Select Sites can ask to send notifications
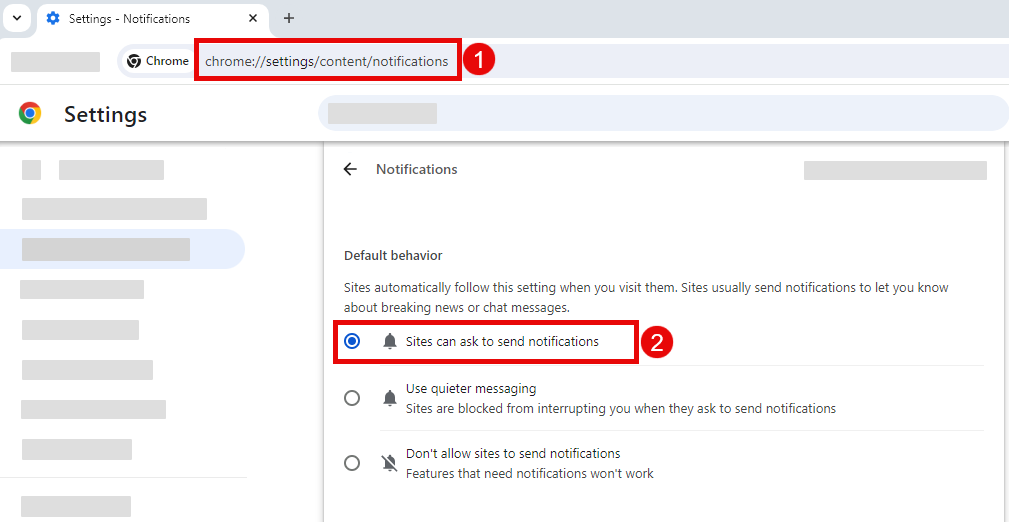This screenshot has width=1009, height=522. click(x=352, y=341)
